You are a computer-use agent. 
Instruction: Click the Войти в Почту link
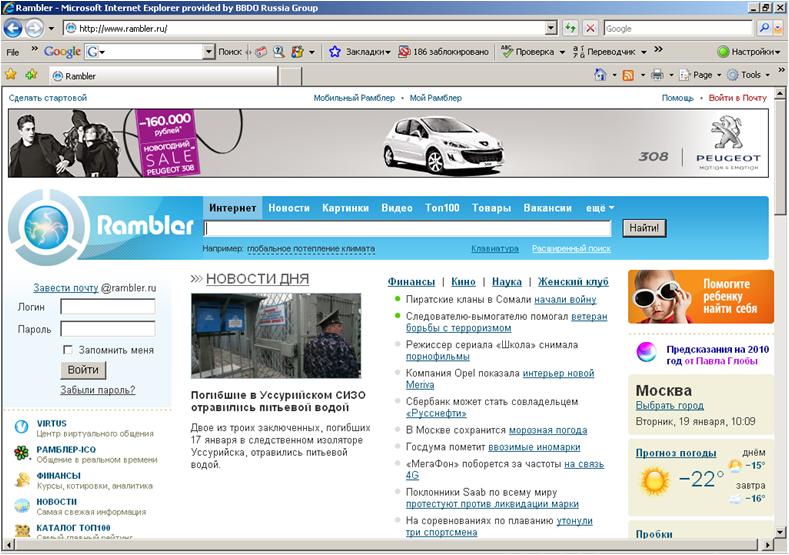click(738, 98)
